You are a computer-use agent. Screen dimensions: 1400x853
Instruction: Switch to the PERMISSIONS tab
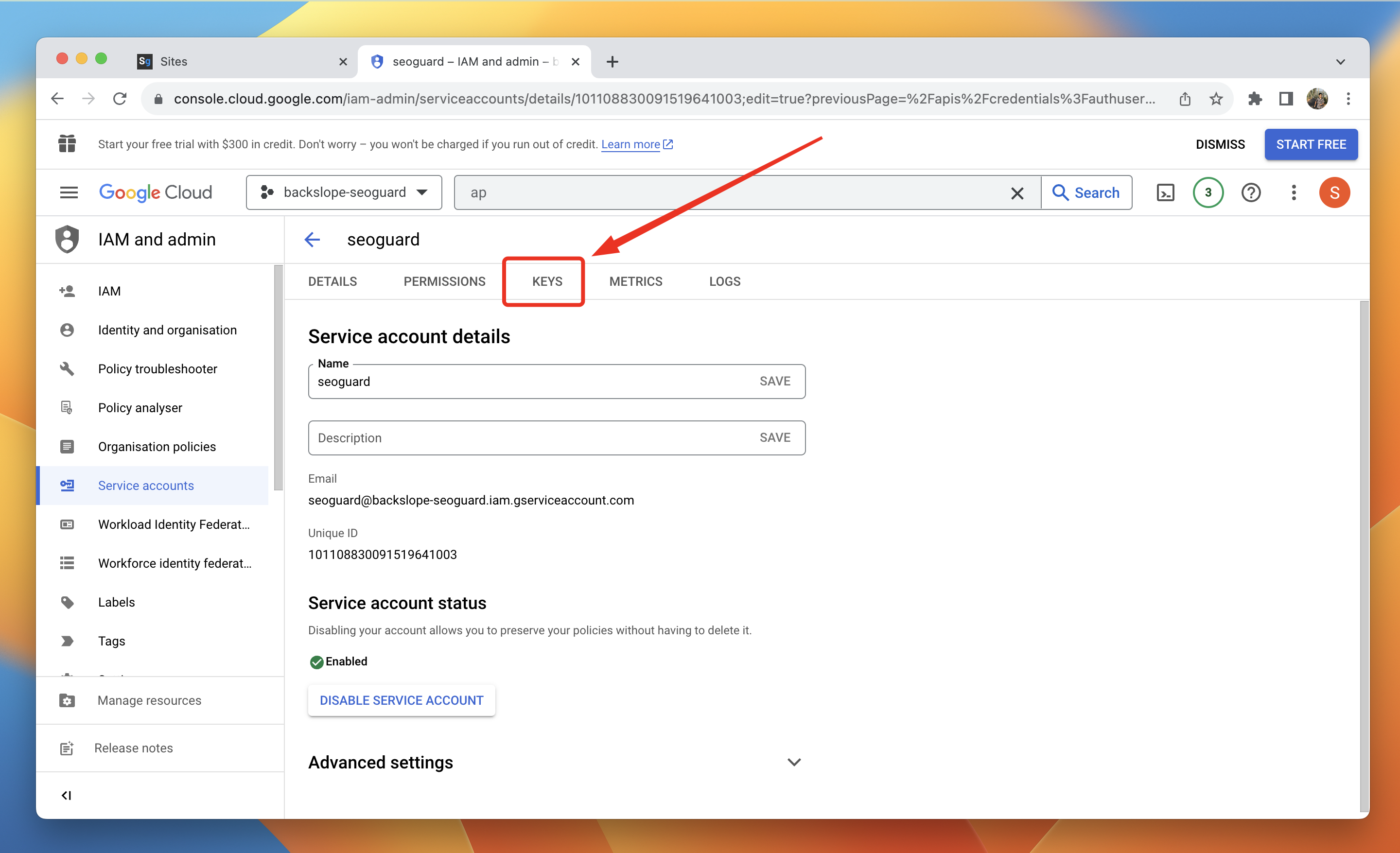pos(444,281)
